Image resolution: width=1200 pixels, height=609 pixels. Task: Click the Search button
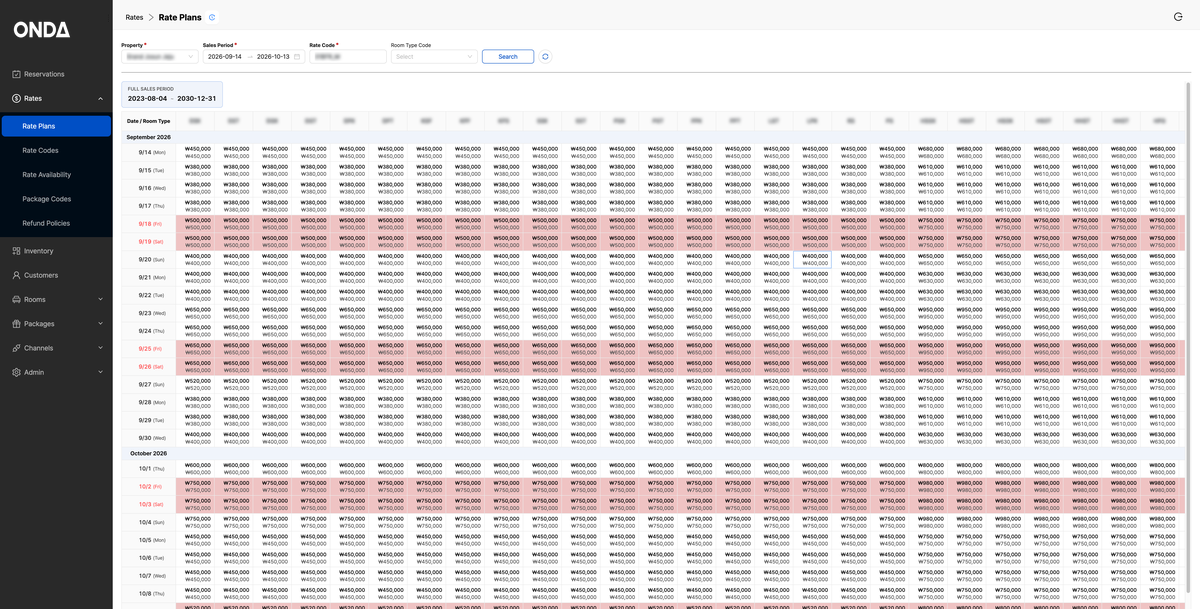click(508, 57)
